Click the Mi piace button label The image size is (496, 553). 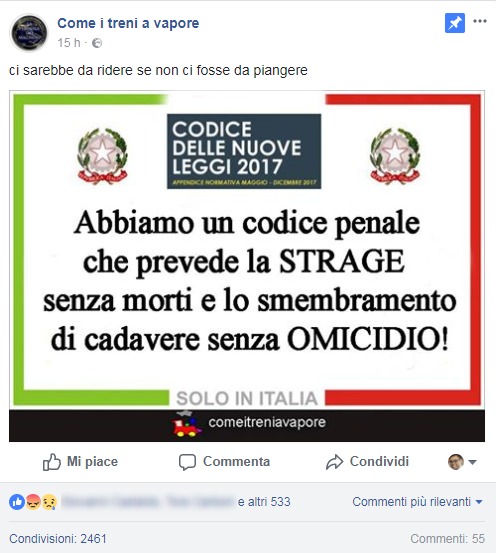click(x=92, y=461)
